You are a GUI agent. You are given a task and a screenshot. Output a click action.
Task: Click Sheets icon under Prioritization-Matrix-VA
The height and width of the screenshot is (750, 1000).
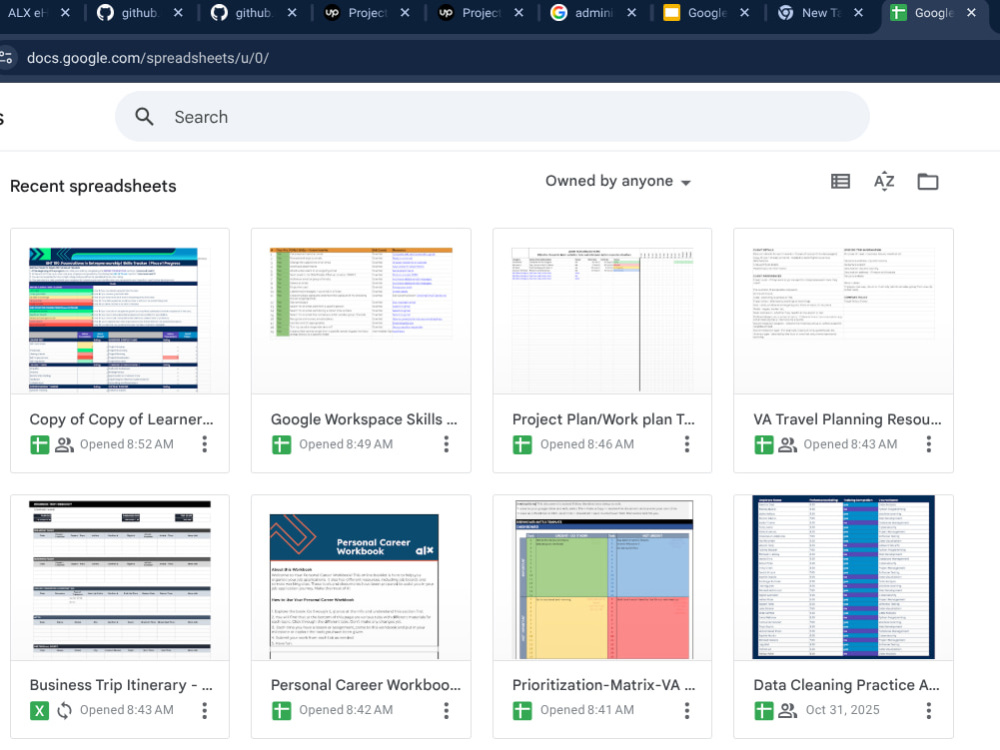(x=522, y=710)
